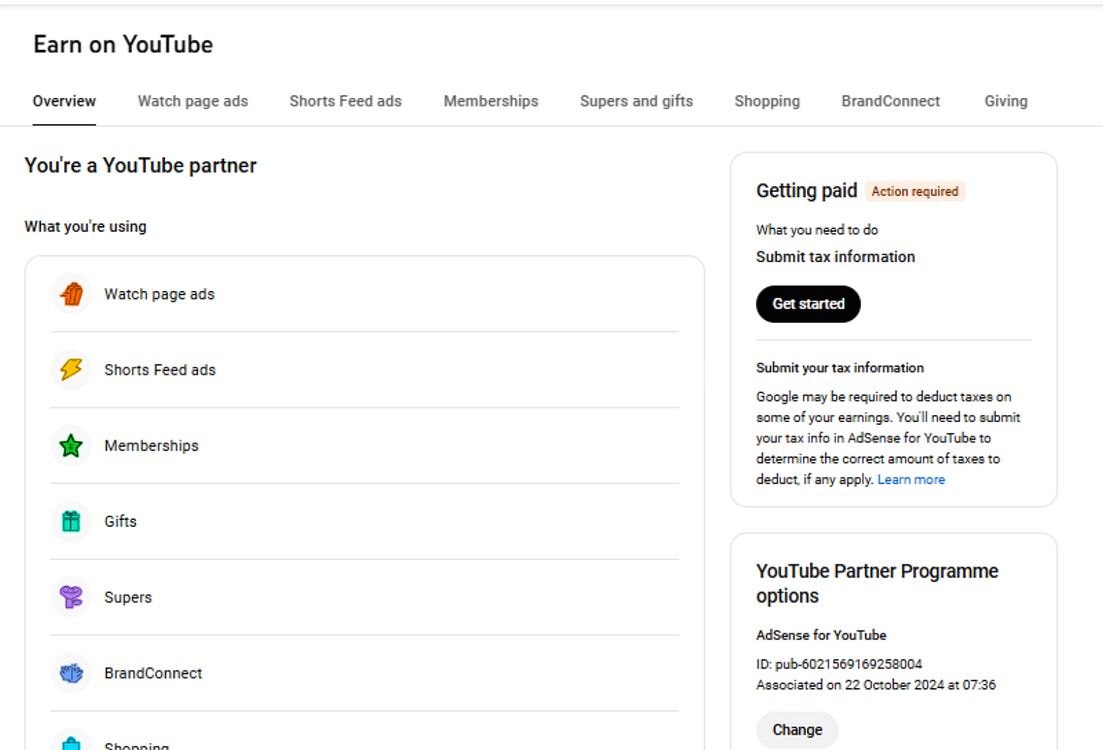Click the Shorts Feed ads lightning icon
This screenshot has width=1103, height=750.
71,369
